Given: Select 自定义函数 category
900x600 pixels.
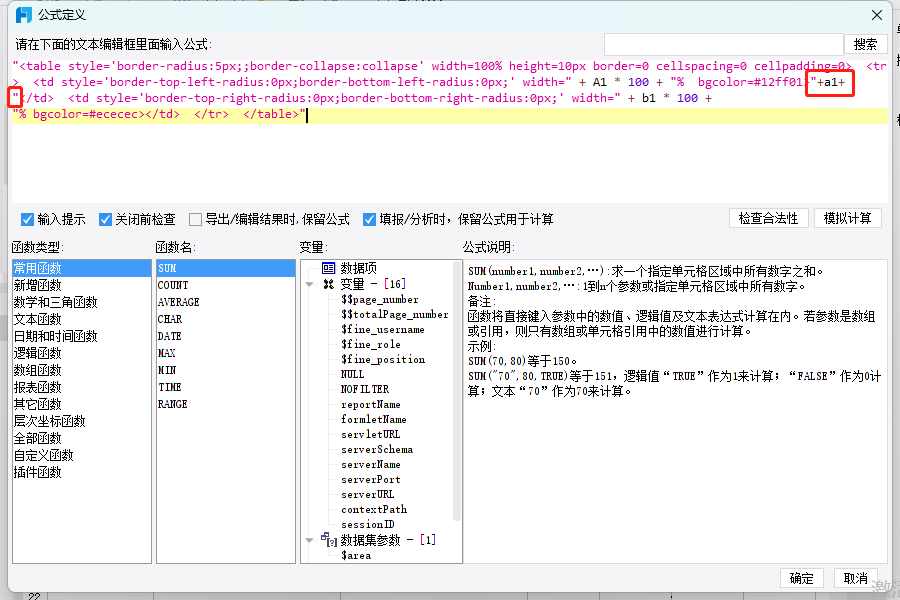Looking at the screenshot, I should [82, 455].
